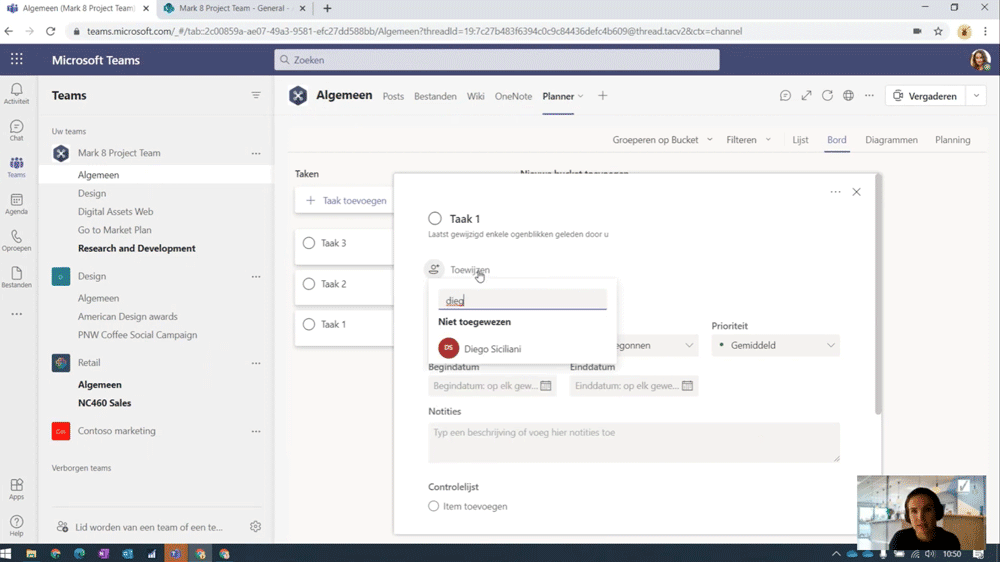Open the Bestanden channel tab
1000x562 pixels.
coord(435,96)
